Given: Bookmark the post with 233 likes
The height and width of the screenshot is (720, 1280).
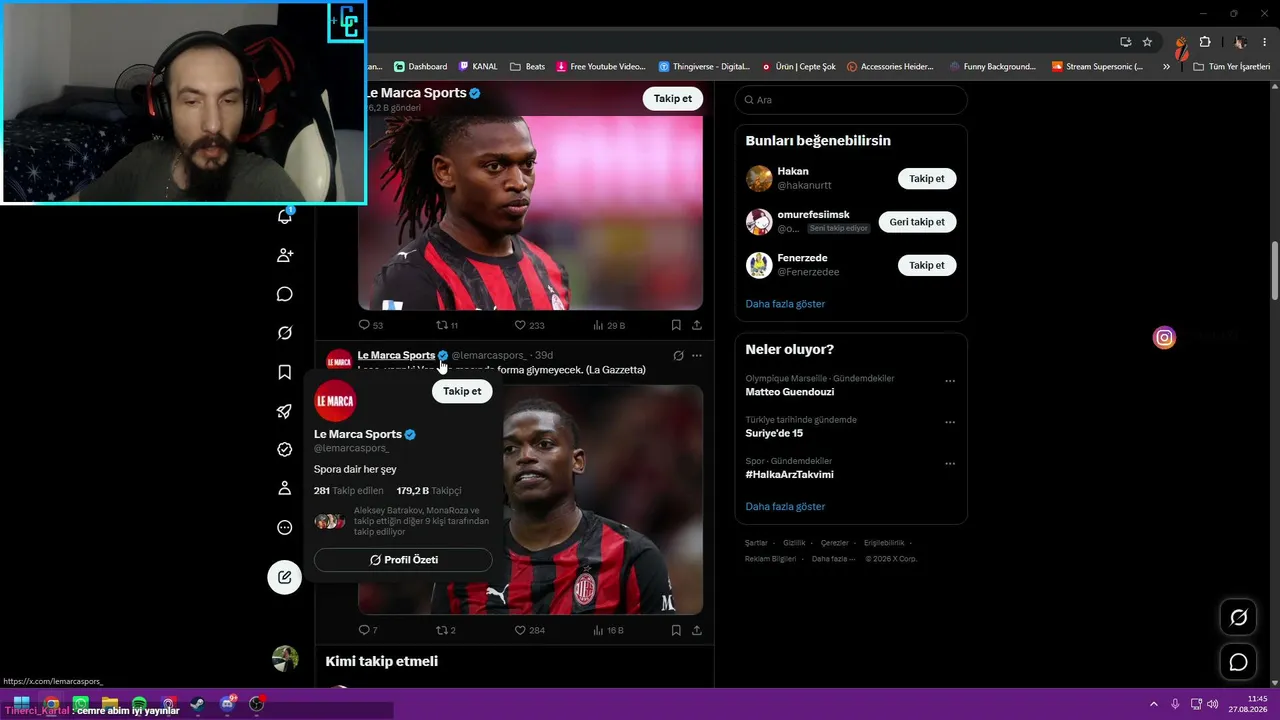Looking at the screenshot, I should (x=676, y=325).
